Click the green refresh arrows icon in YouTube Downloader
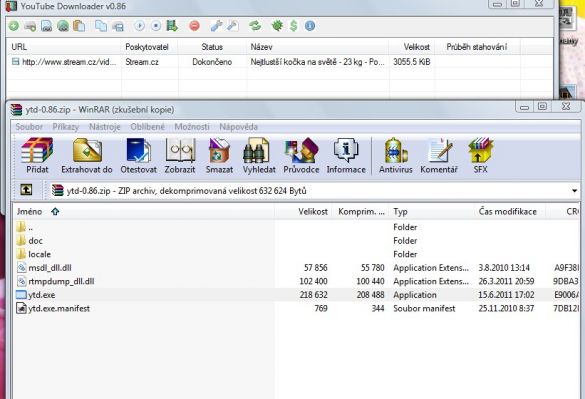585x399 pixels. (255, 26)
